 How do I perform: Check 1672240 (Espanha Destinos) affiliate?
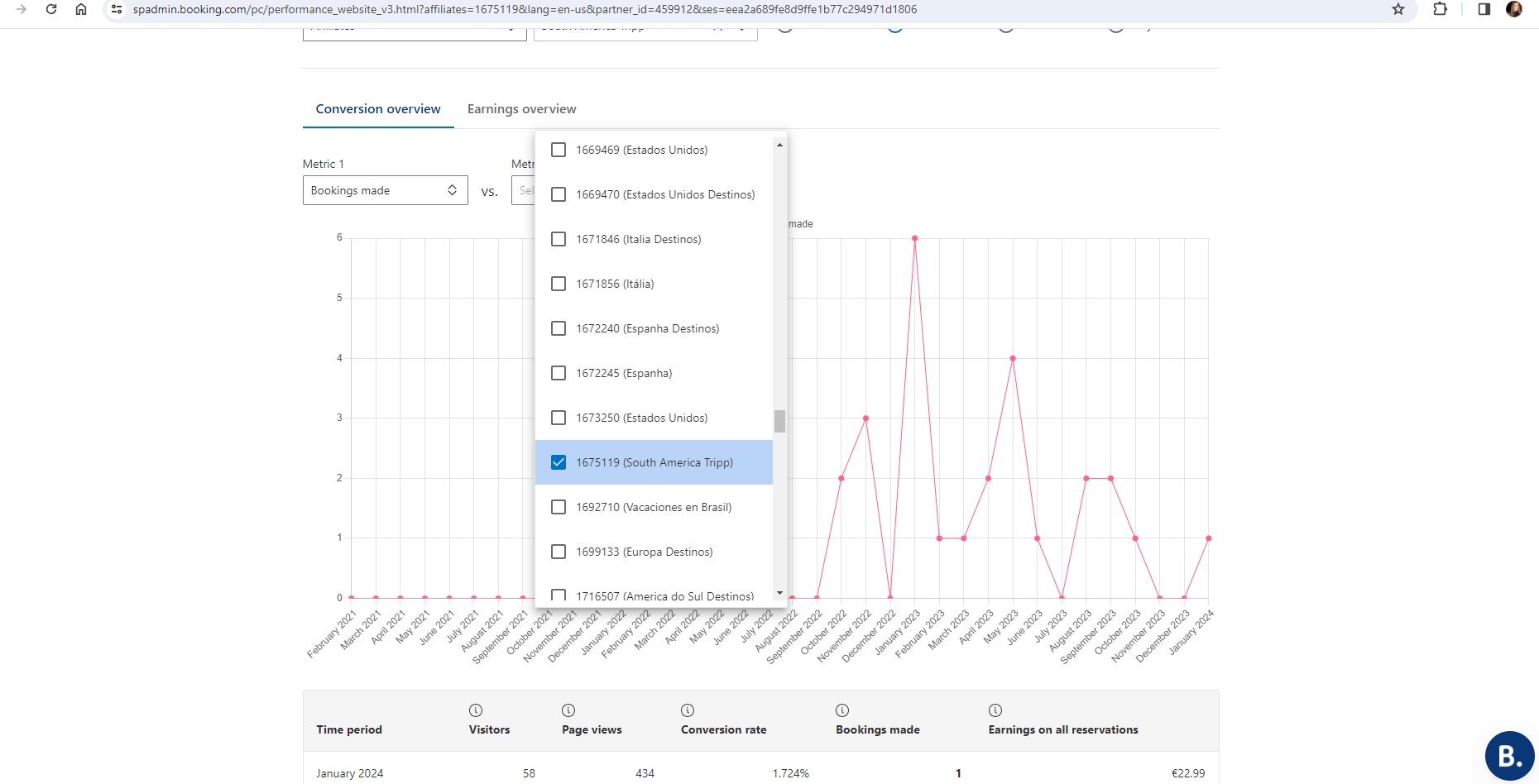[559, 328]
